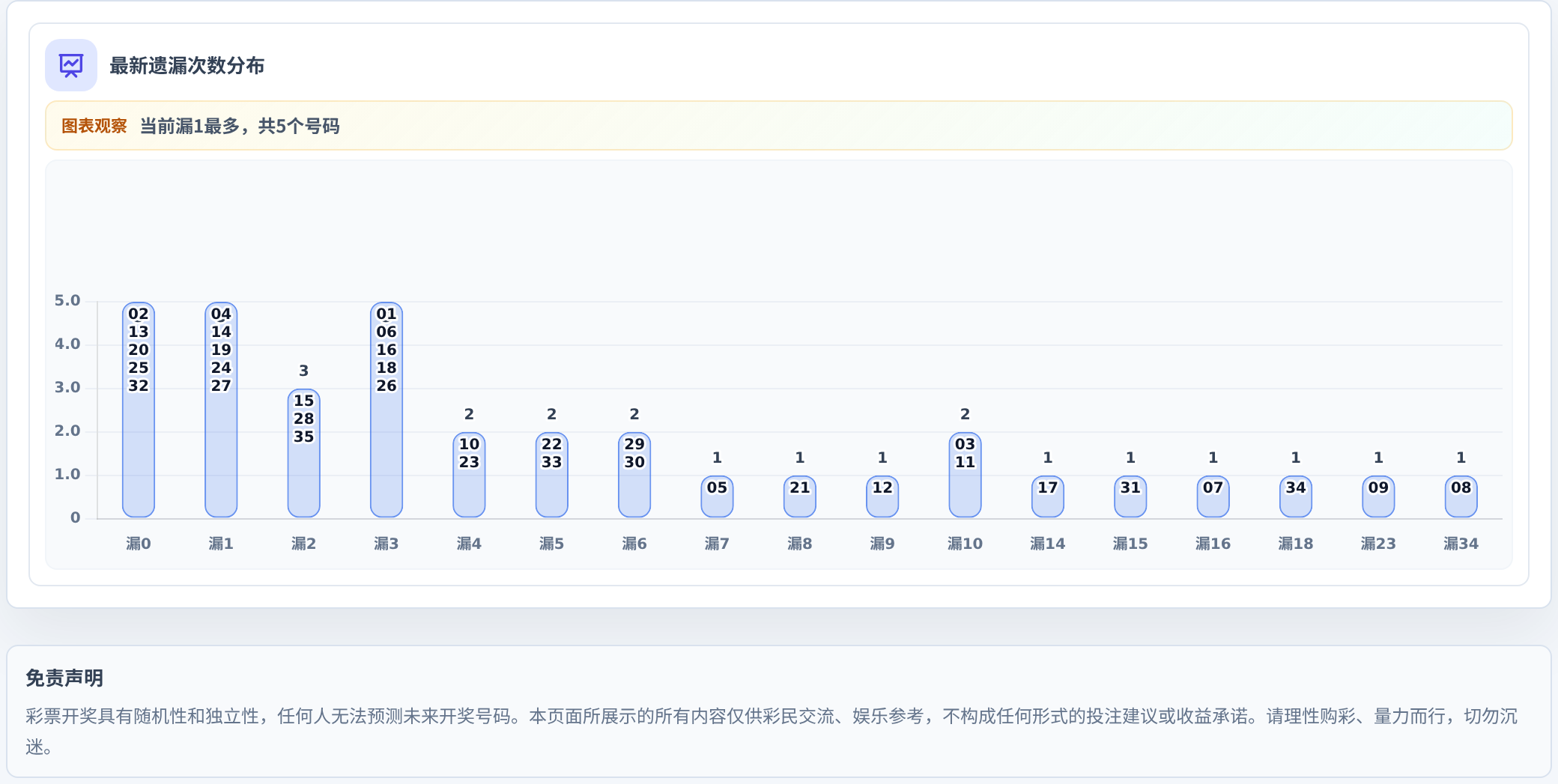Viewport: 1558px width, 784px height.
Task: Click the 漏4 axis label
Action: pos(469,544)
